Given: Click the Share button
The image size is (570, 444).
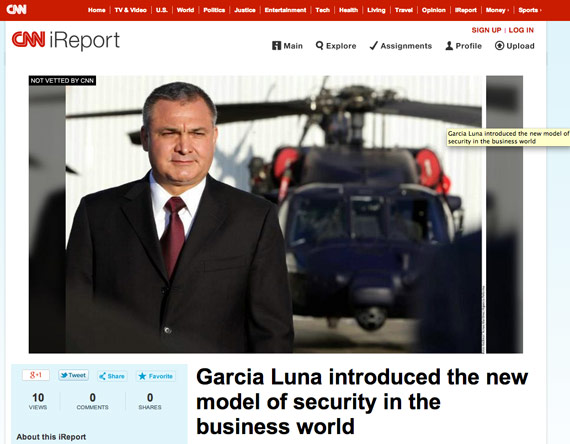Looking at the screenshot, I should click(x=112, y=376).
